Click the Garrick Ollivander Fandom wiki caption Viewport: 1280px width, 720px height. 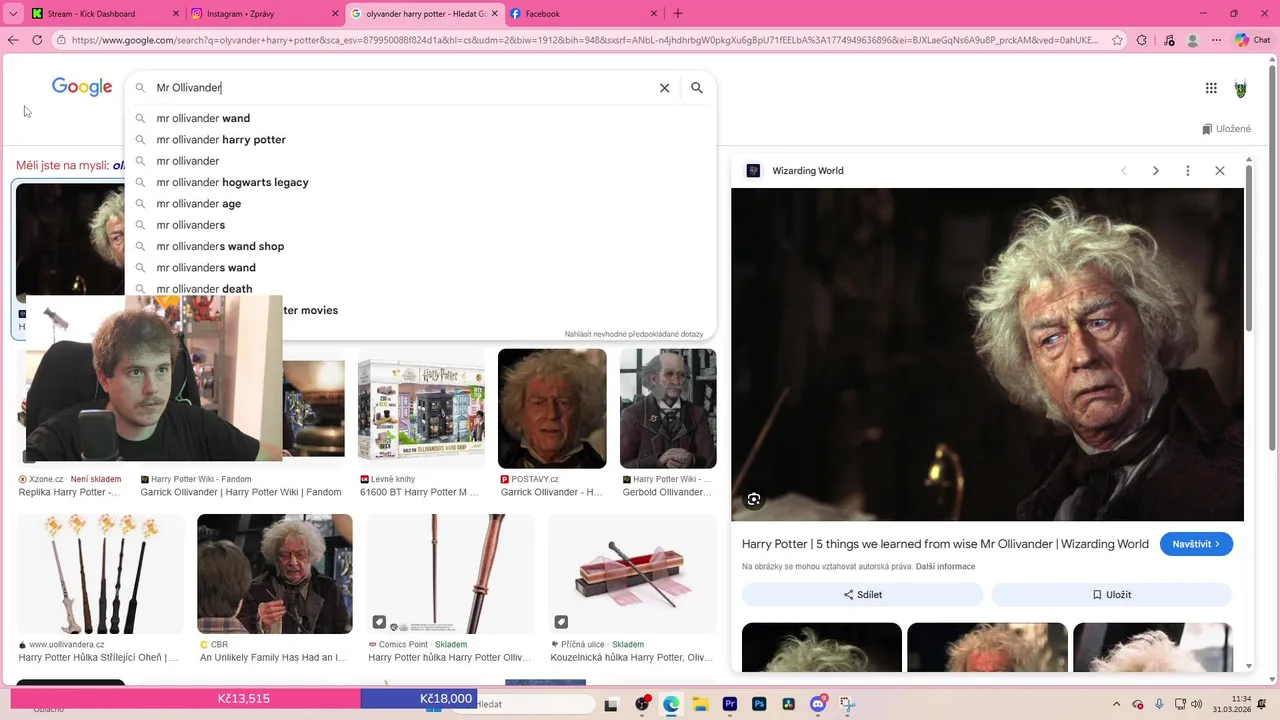(x=241, y=492)
